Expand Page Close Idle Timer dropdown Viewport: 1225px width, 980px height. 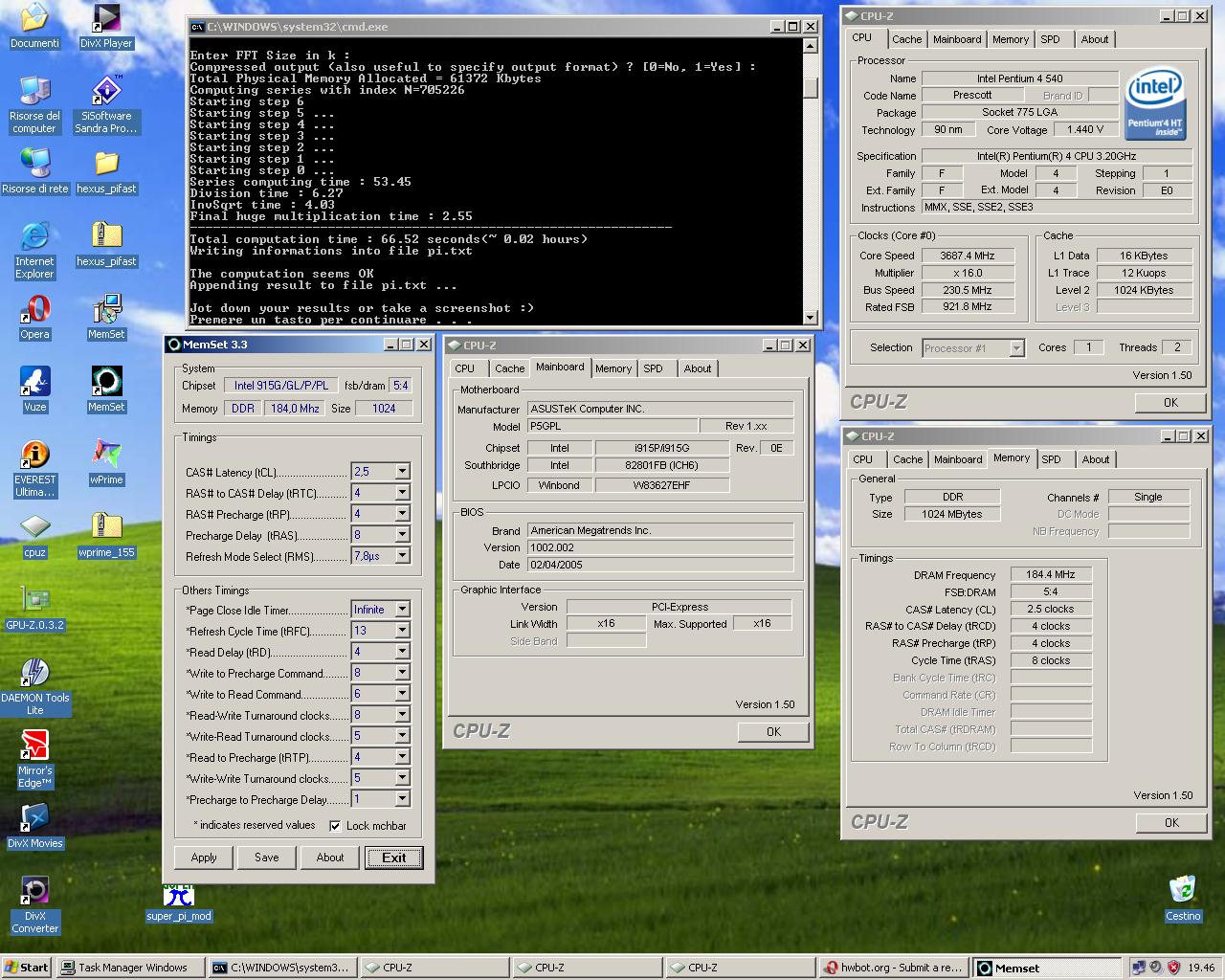point(402,609)
